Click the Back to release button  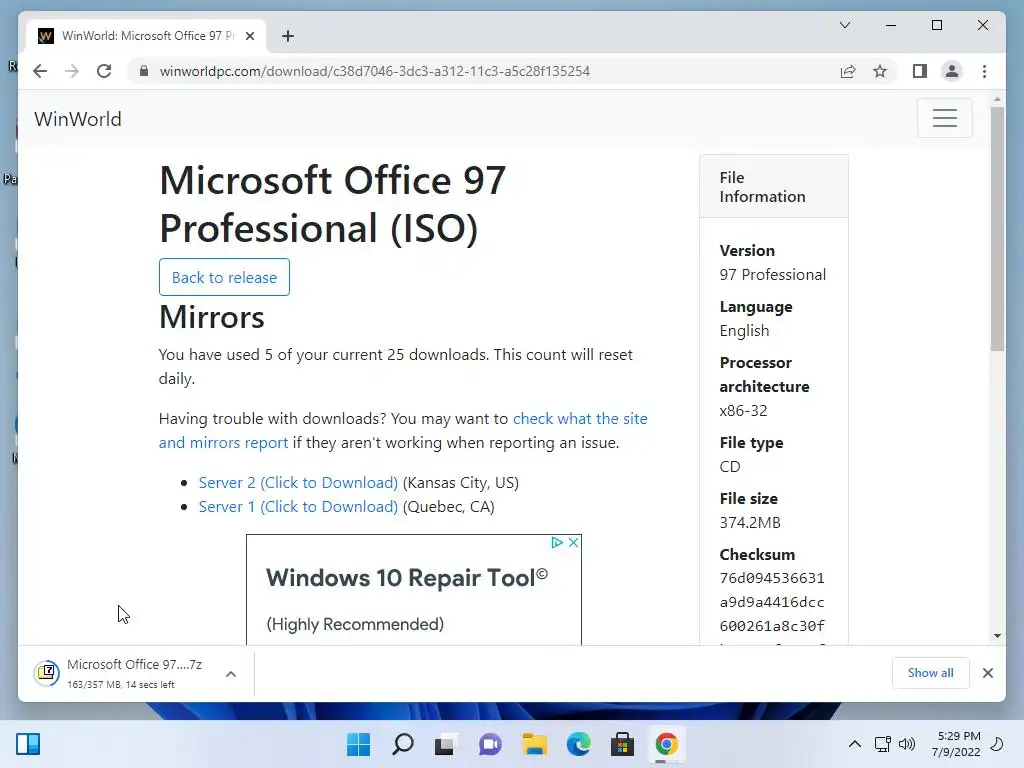pos(224,277)
